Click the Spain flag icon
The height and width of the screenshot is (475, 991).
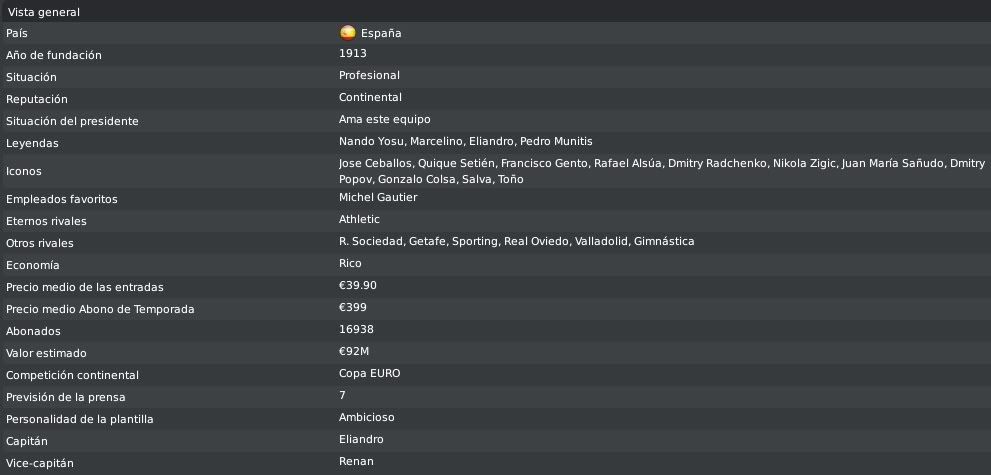click(348, 33)
